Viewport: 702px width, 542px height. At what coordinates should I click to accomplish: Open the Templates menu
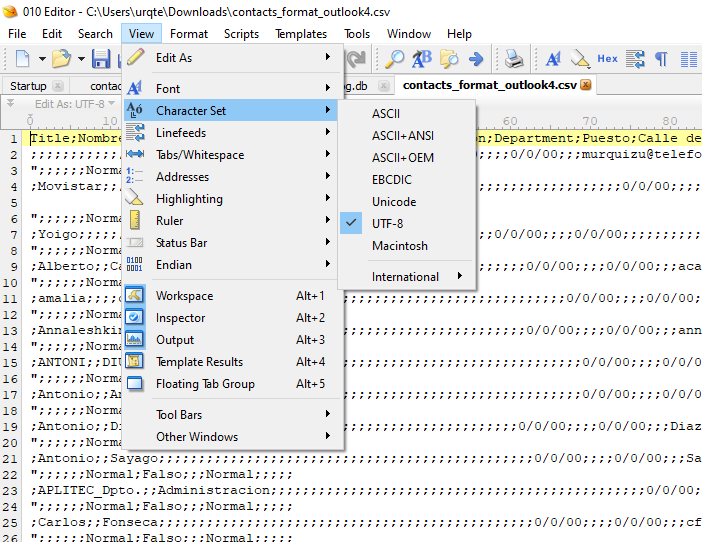tap(301, 33)
